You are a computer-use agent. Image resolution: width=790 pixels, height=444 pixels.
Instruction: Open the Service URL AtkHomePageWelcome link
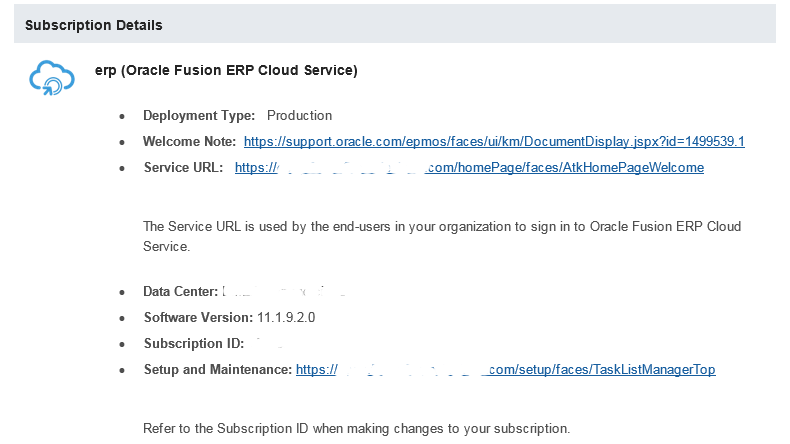469,167
